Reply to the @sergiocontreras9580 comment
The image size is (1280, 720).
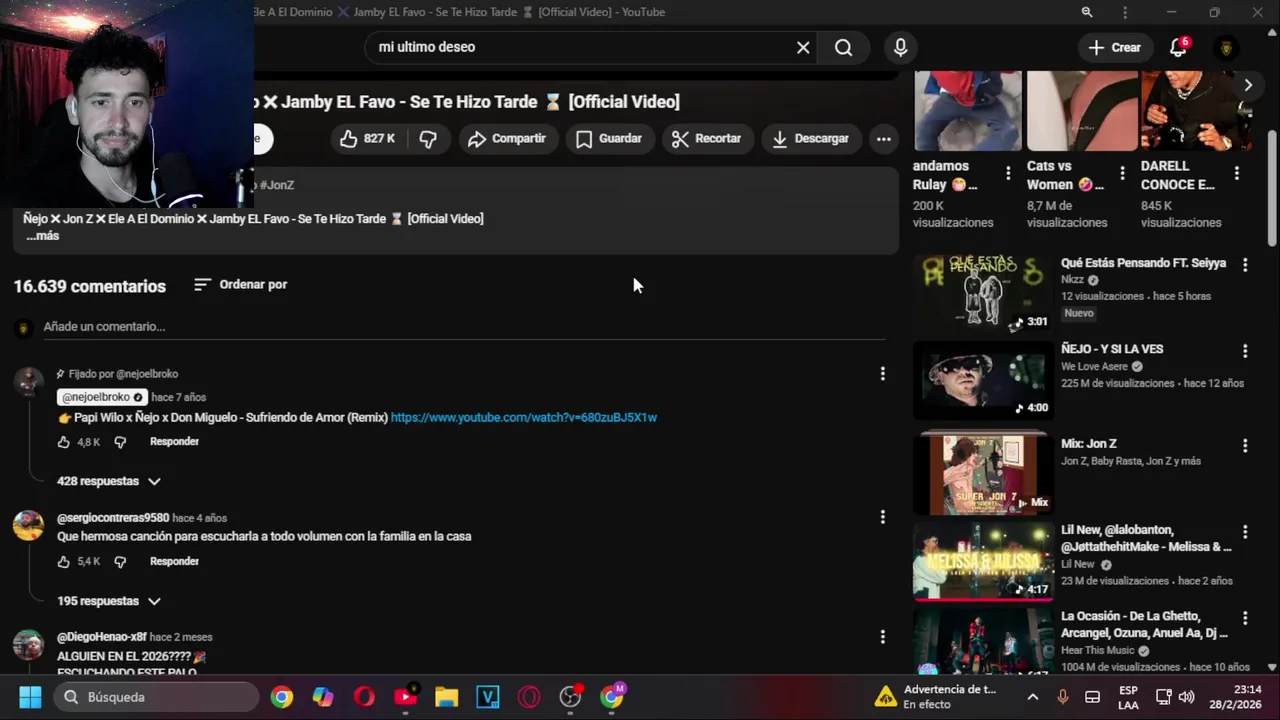174,562
